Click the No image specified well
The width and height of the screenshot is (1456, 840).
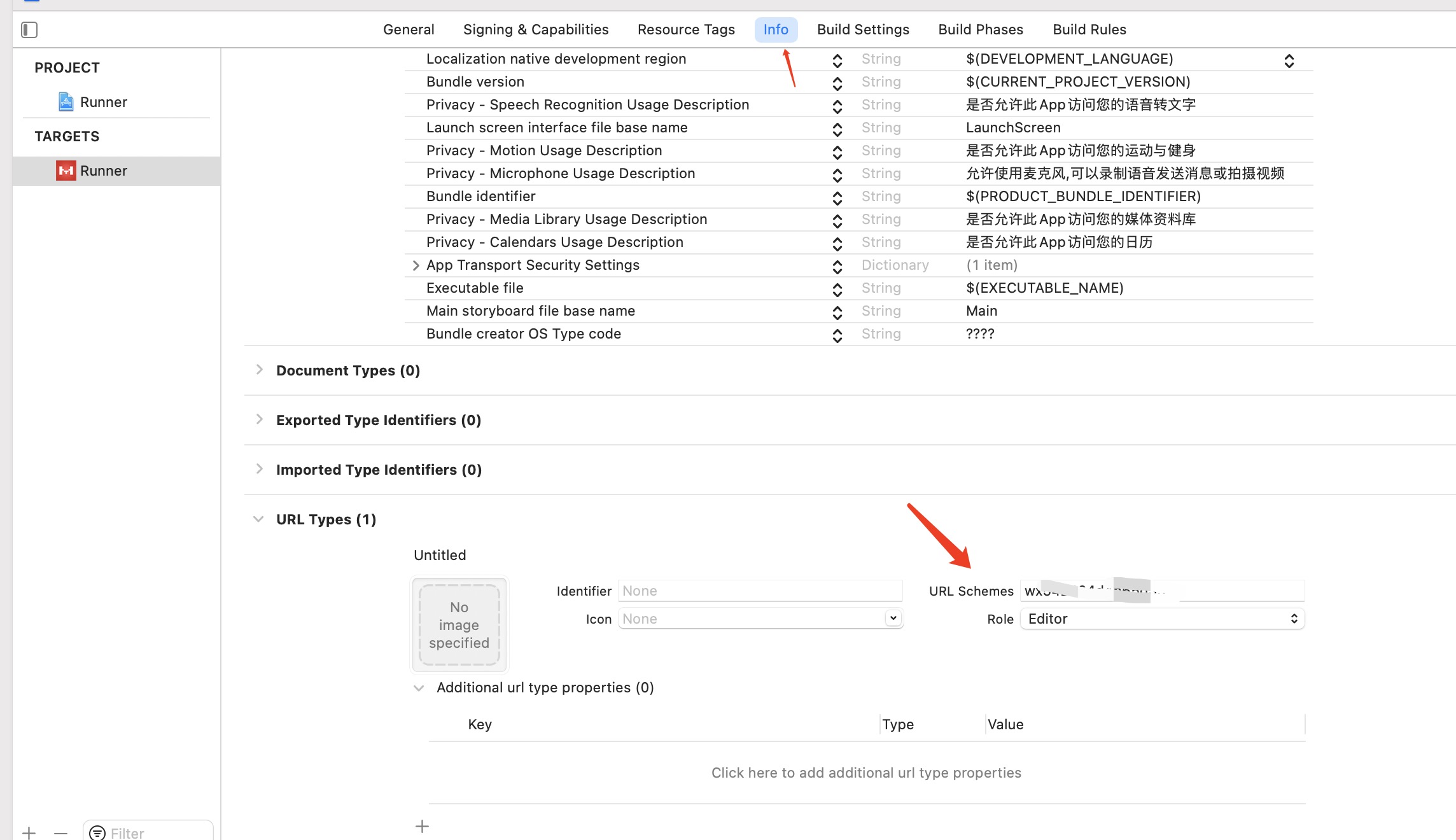(x=459, y=625)
